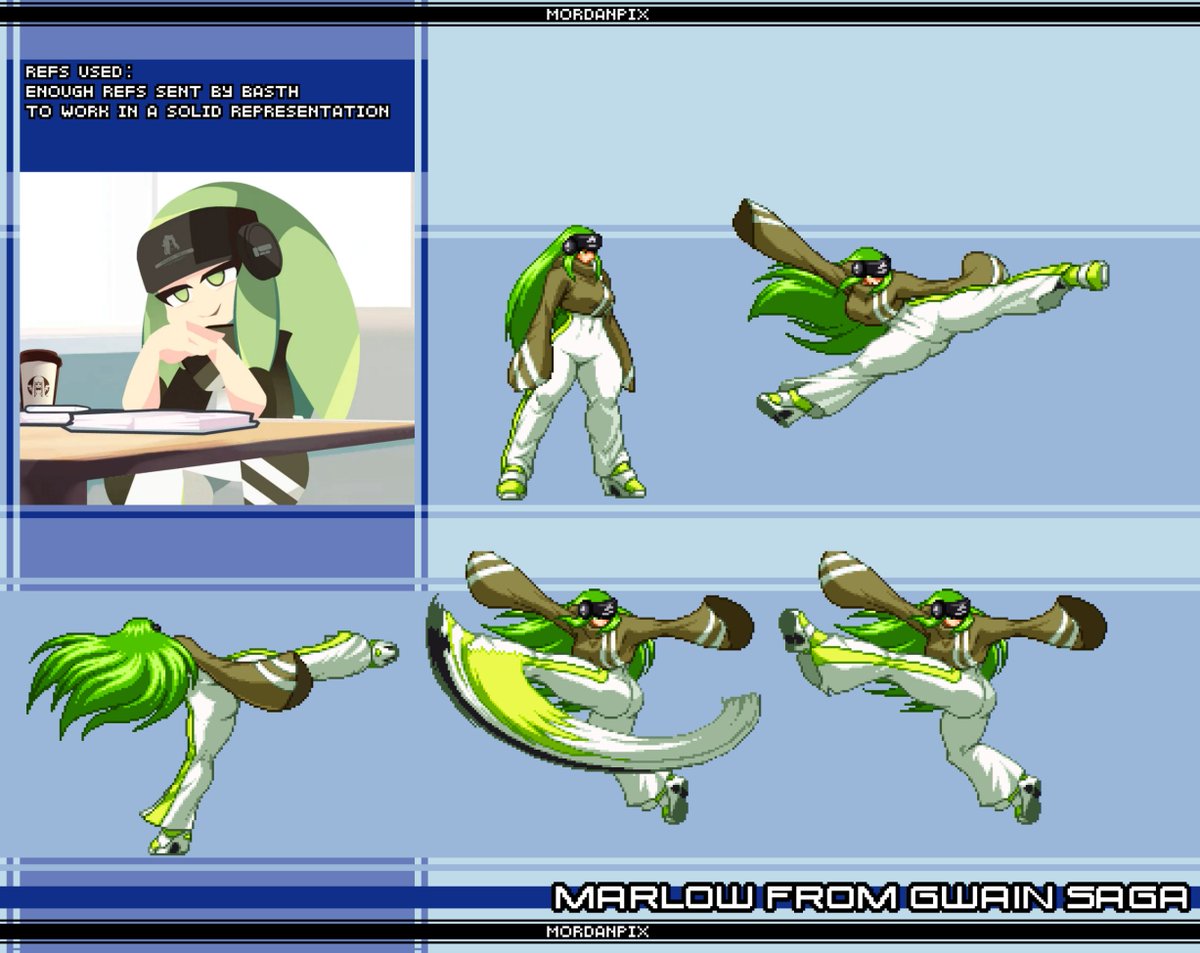Select the flying kick sprite at upper right
Viewport: 1200px width, 953px height.
(923, 312)
